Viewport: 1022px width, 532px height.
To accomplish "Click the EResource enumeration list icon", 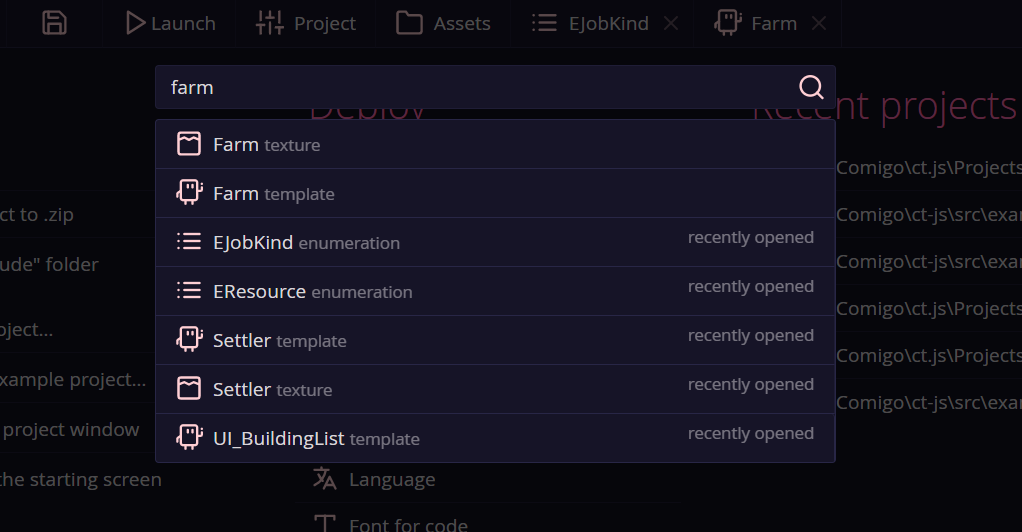I will click(189, 291).
